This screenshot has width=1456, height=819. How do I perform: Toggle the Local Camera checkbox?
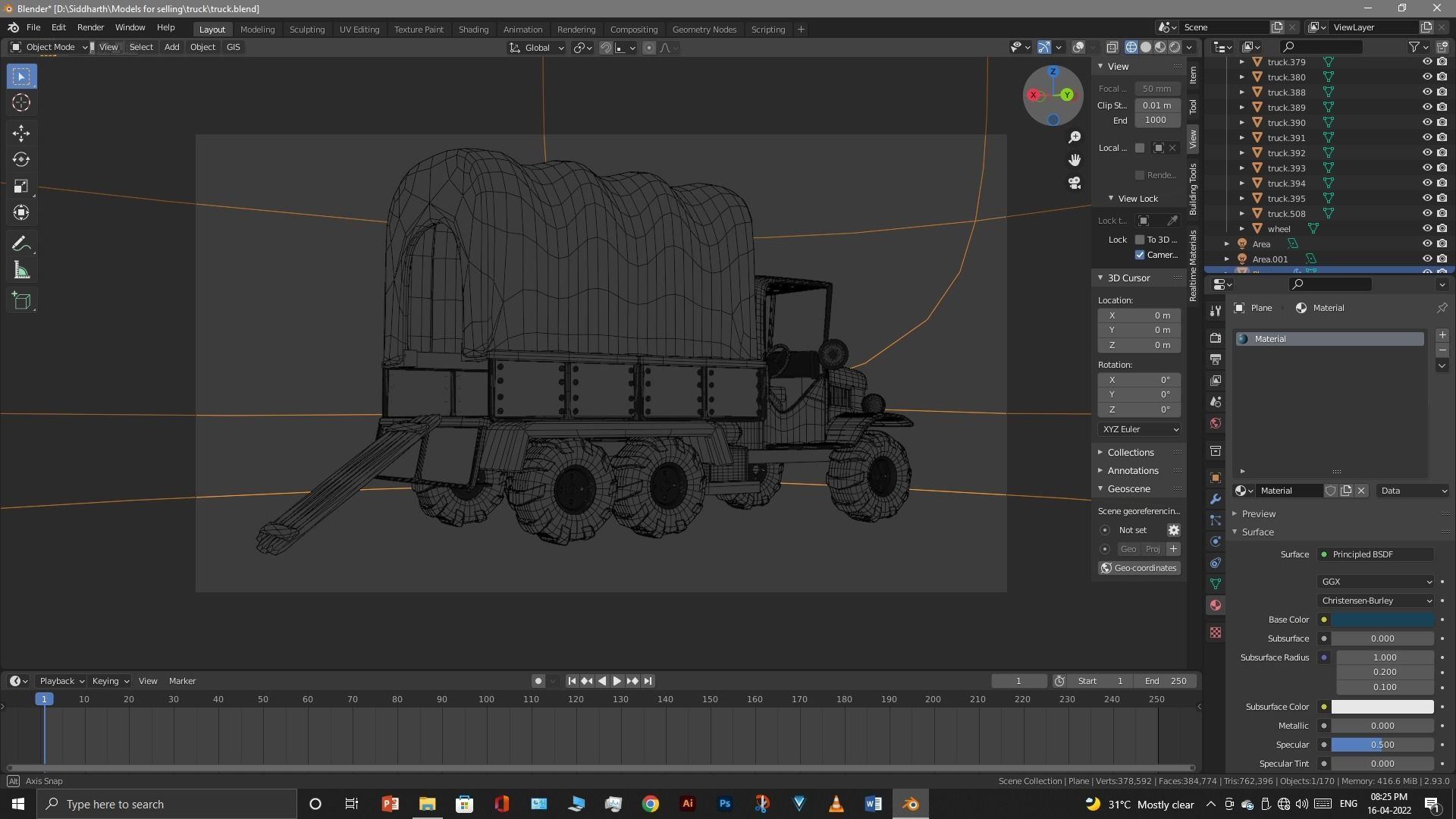coord(1139,148)
